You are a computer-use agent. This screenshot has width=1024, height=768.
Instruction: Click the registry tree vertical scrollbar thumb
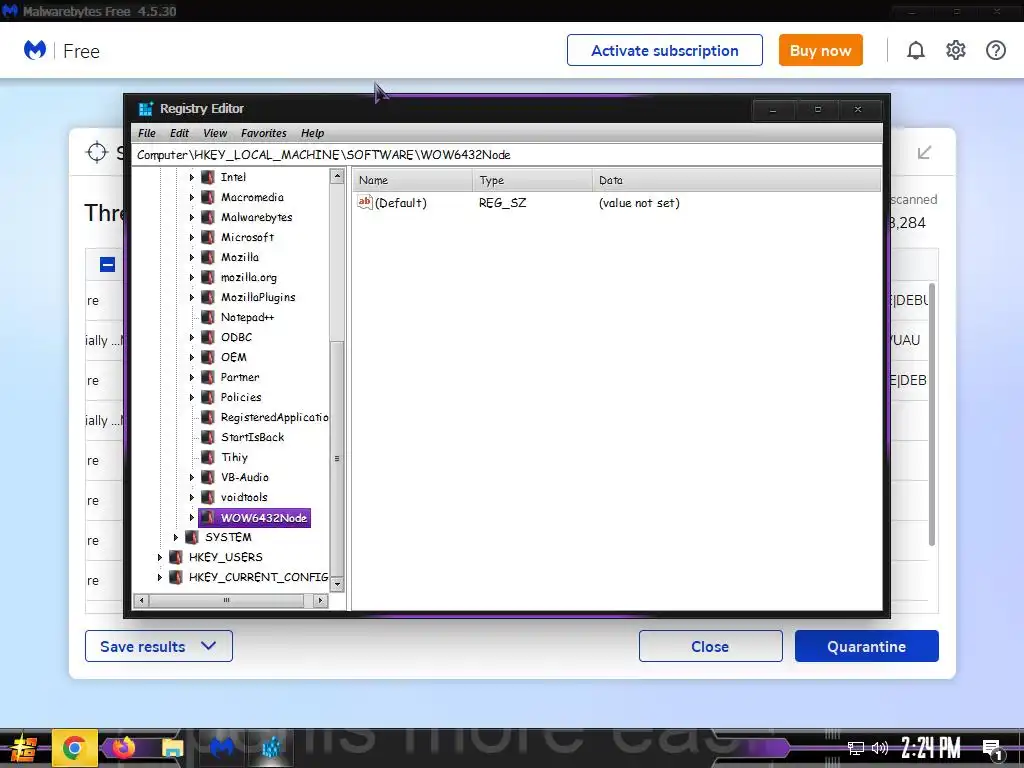tap(337, 457)
